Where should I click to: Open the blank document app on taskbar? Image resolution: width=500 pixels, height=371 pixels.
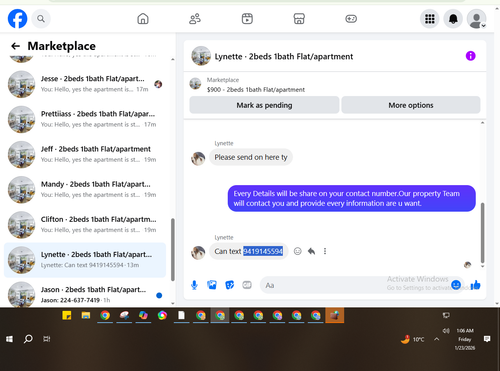(x=181, y=315)
